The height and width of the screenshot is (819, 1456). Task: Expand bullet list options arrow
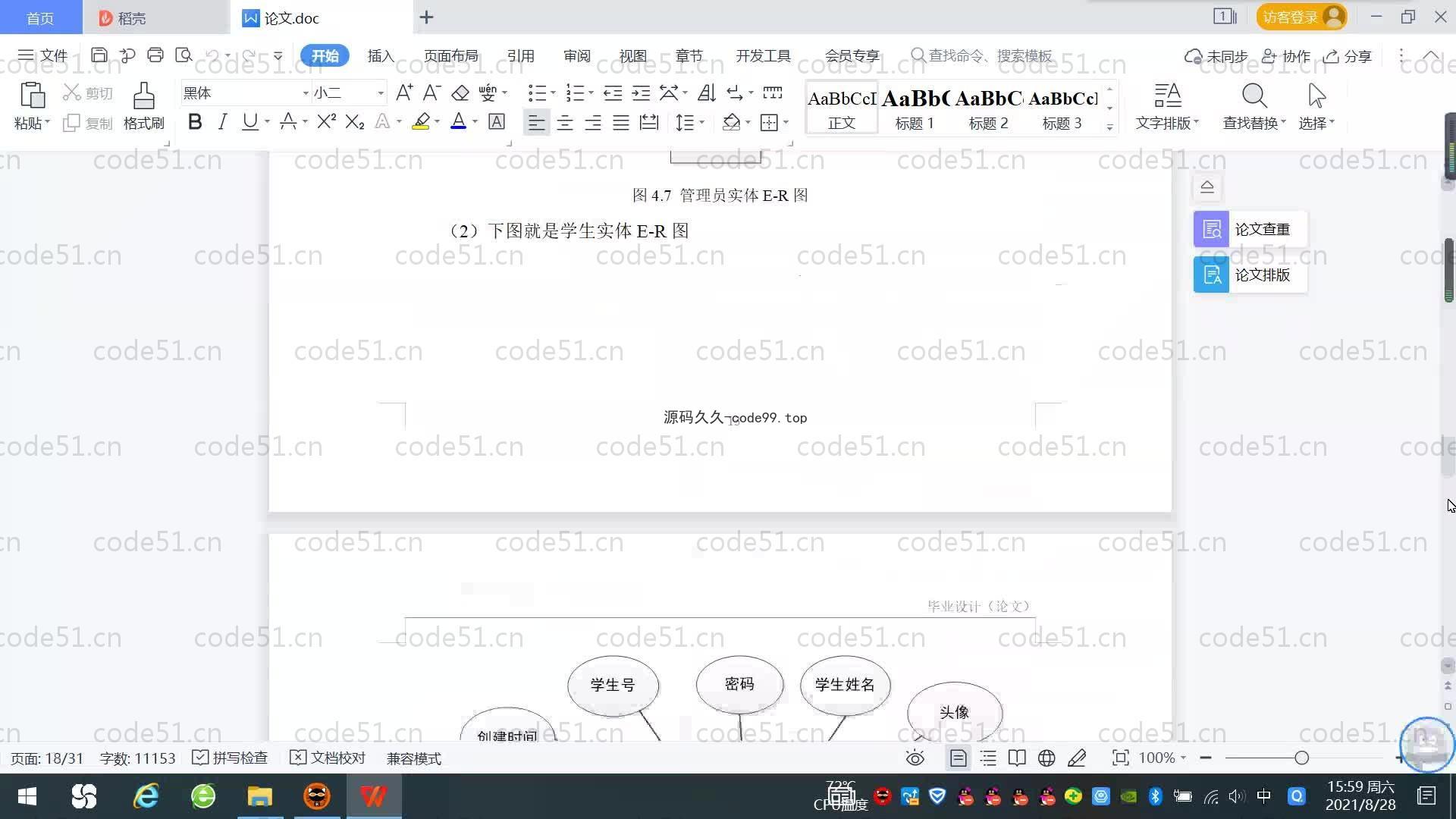[553, 93]
